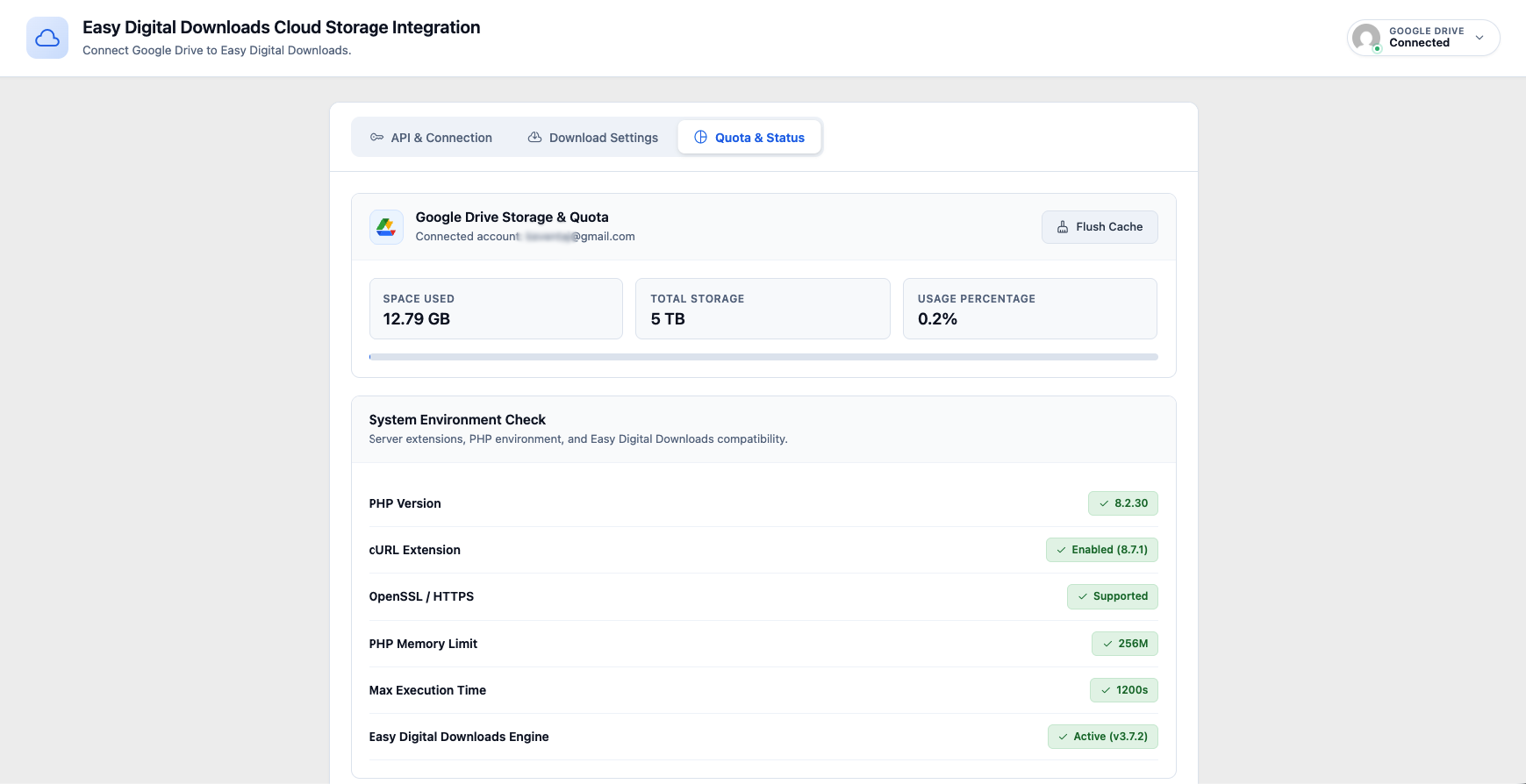Click the Google Drive Storage & Quota heading
1526x784 pixels.
(x=512, y=217)
